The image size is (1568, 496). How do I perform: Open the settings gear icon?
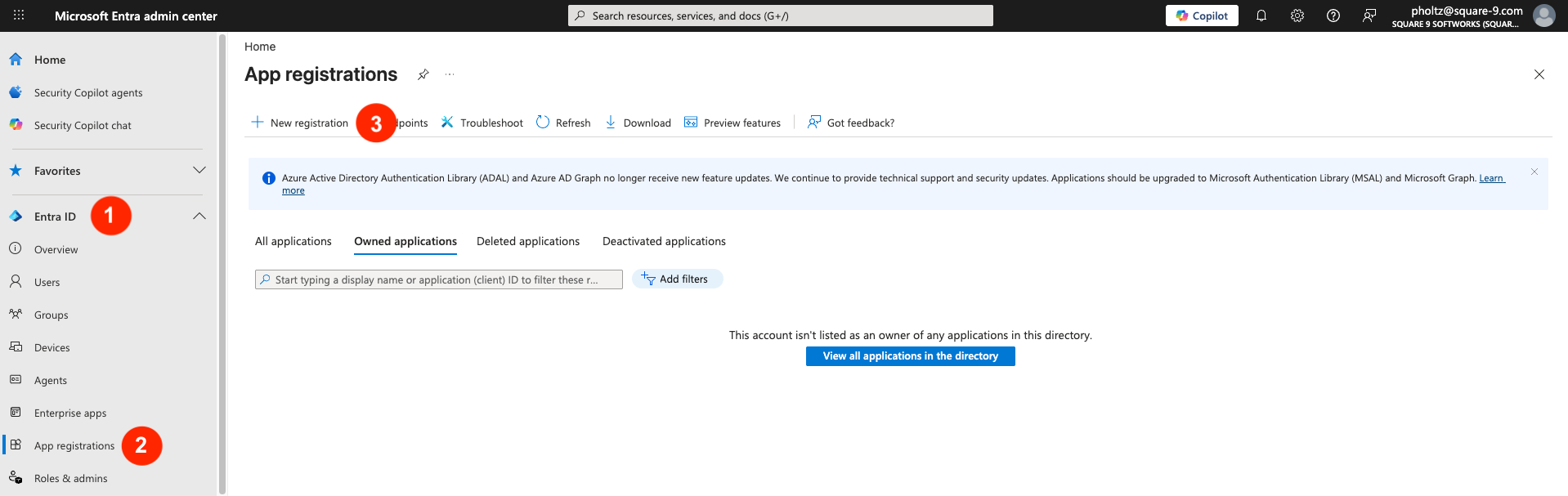click(x=1297, y=16)
